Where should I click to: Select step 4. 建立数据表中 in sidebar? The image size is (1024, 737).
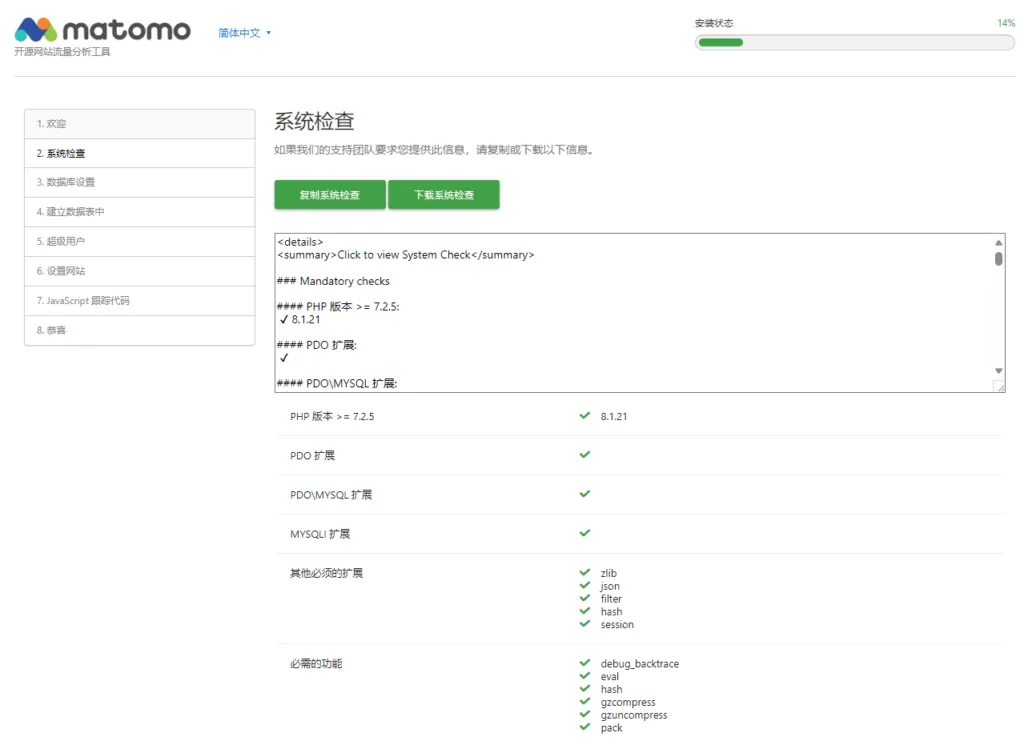pos(139,212)
